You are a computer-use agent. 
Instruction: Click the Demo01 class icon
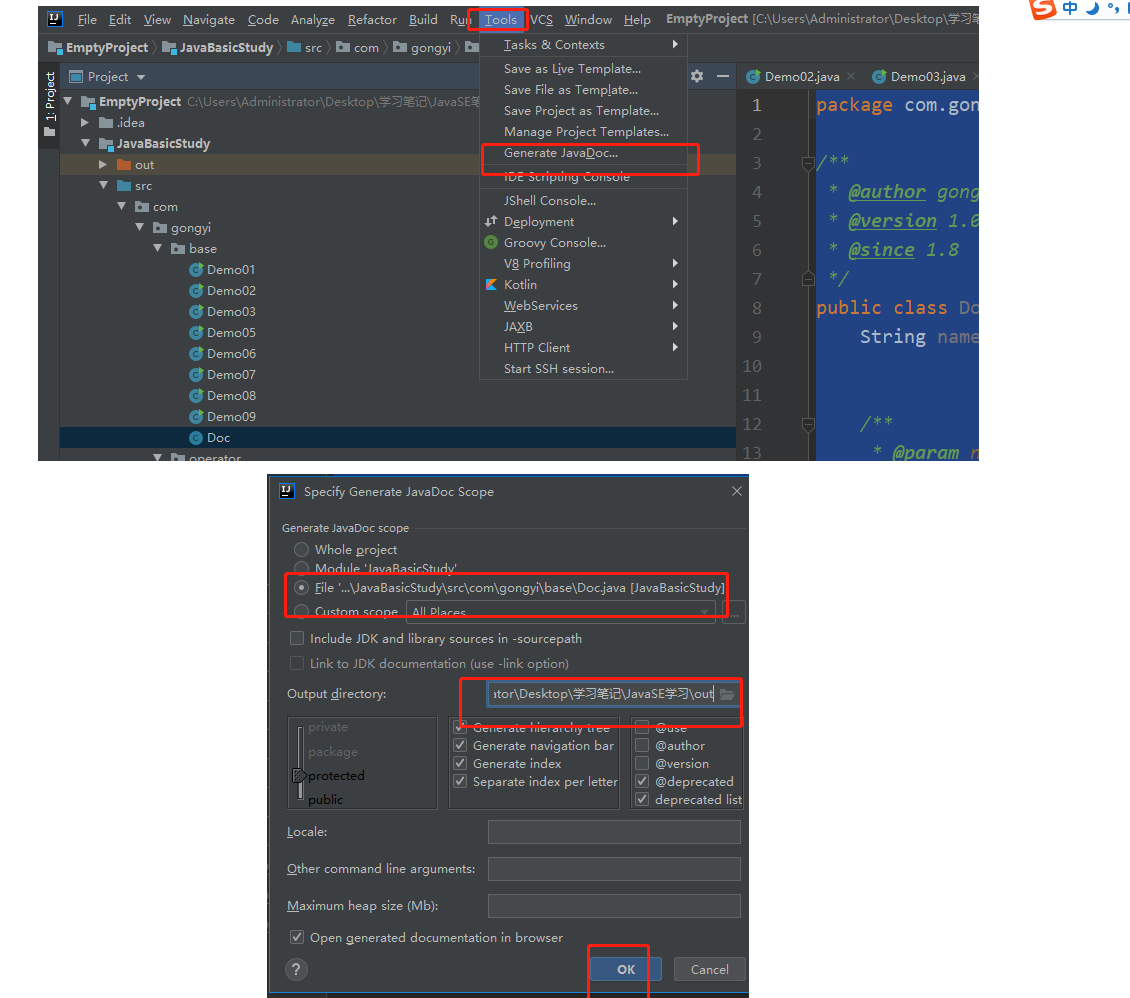coord(196,269)
